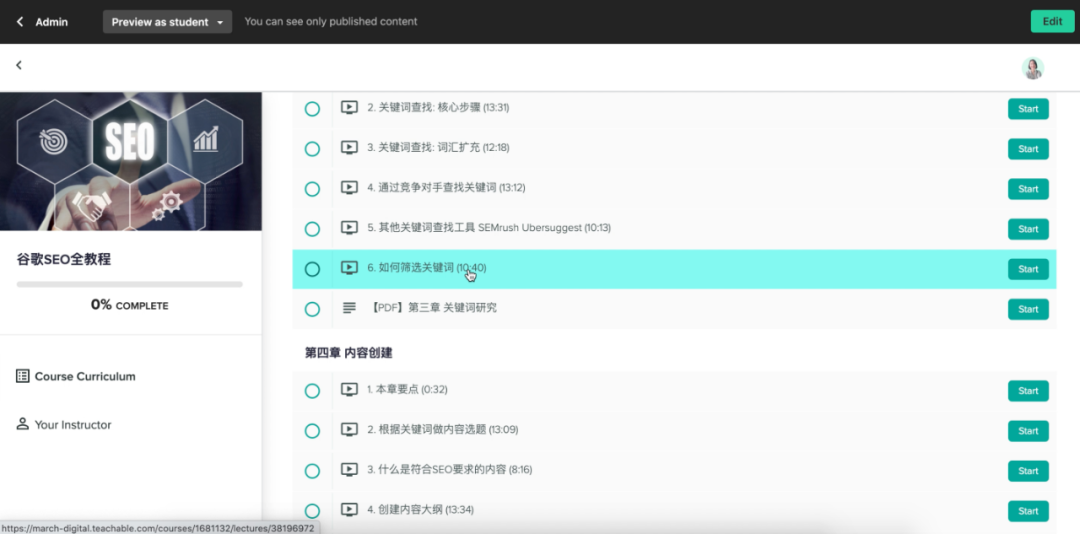This screenshot has height=534, width=1080.
Task: Click the course progress bar
Action: click(x=129, y=284)
